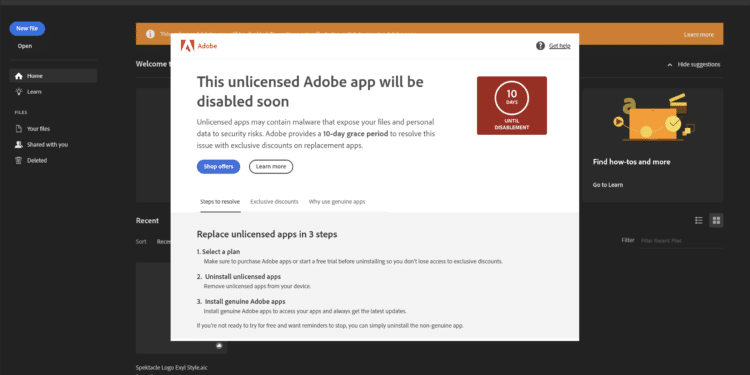Click '3. Install genuine Adobe apps' step
This screenshot has width=750, height=375.
(x=241, y=301)
